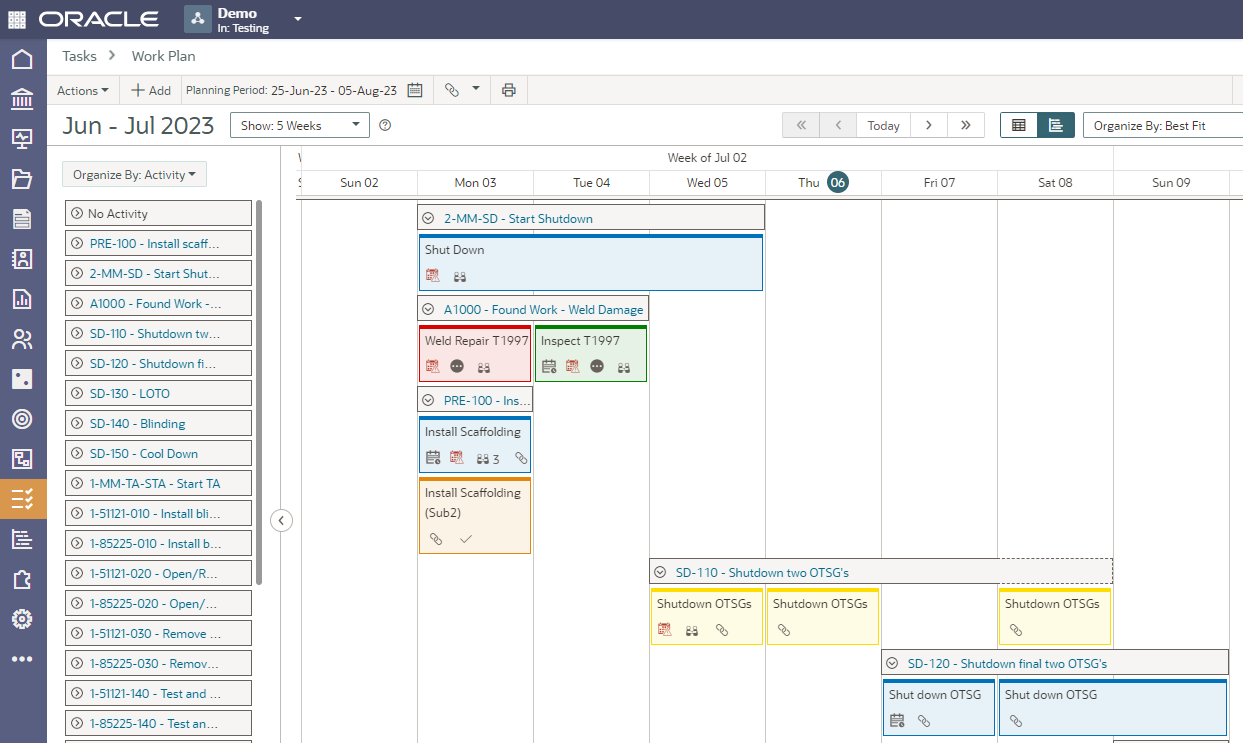Open the Home icon in sidebar

[22, 59]
